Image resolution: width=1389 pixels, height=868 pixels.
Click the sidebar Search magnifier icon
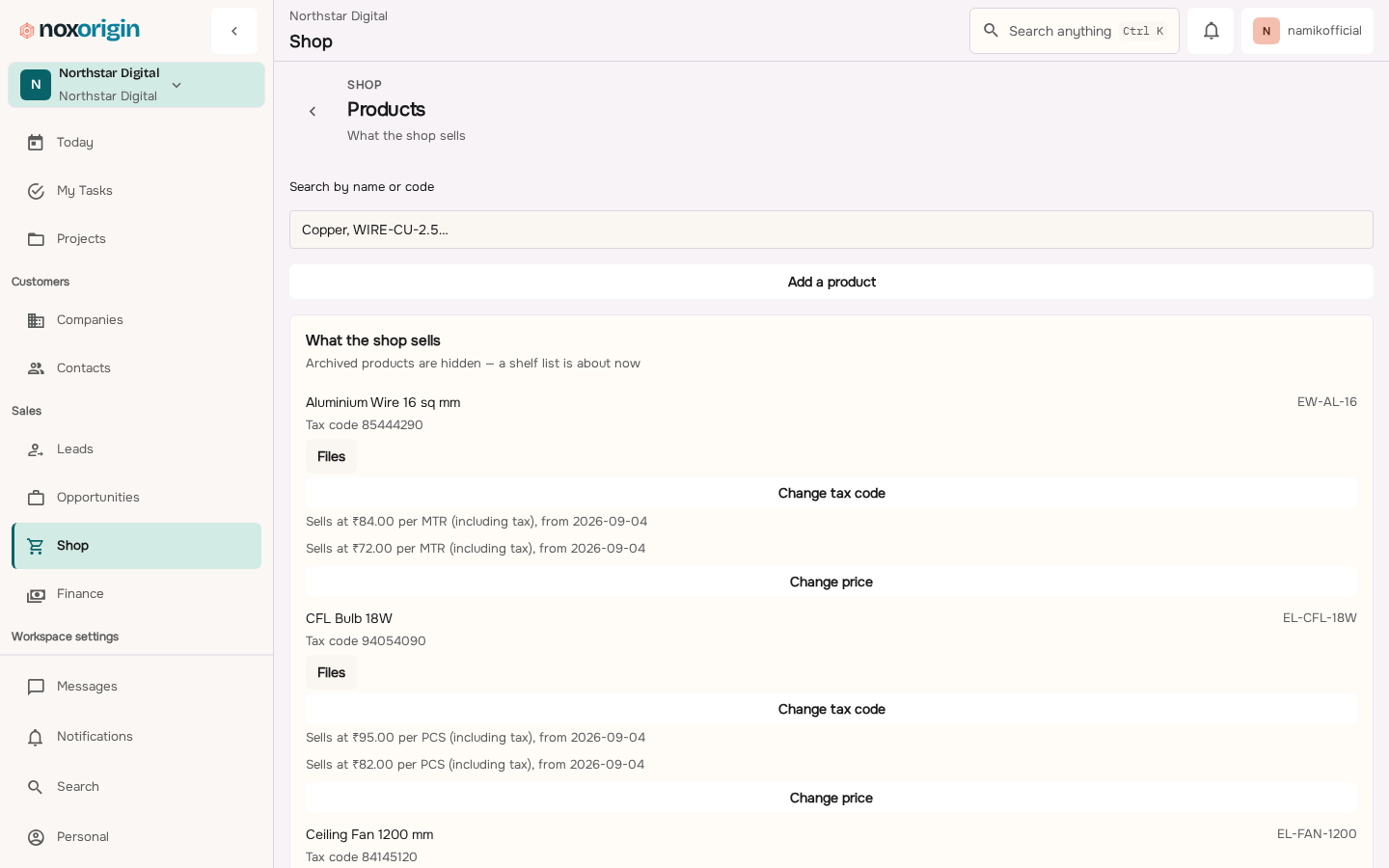tap(36, 787)
